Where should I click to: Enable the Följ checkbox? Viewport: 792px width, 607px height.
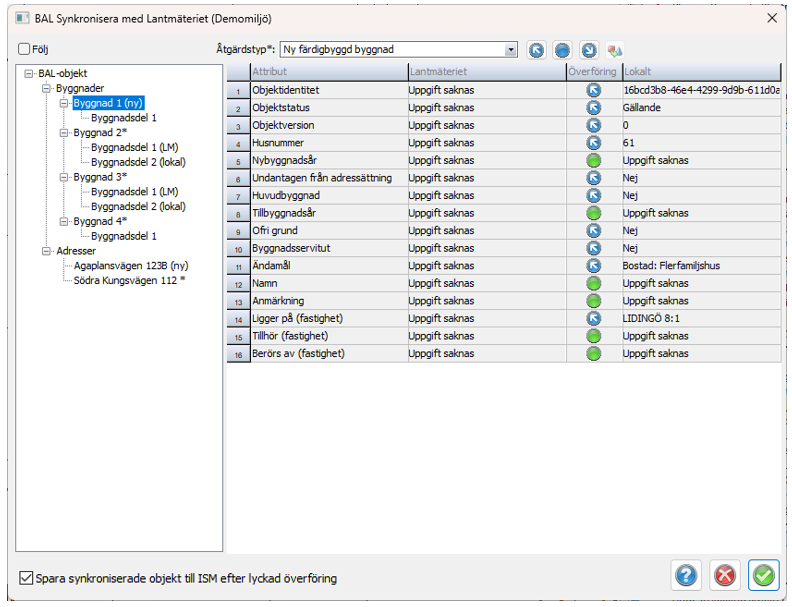pos(24,48)
